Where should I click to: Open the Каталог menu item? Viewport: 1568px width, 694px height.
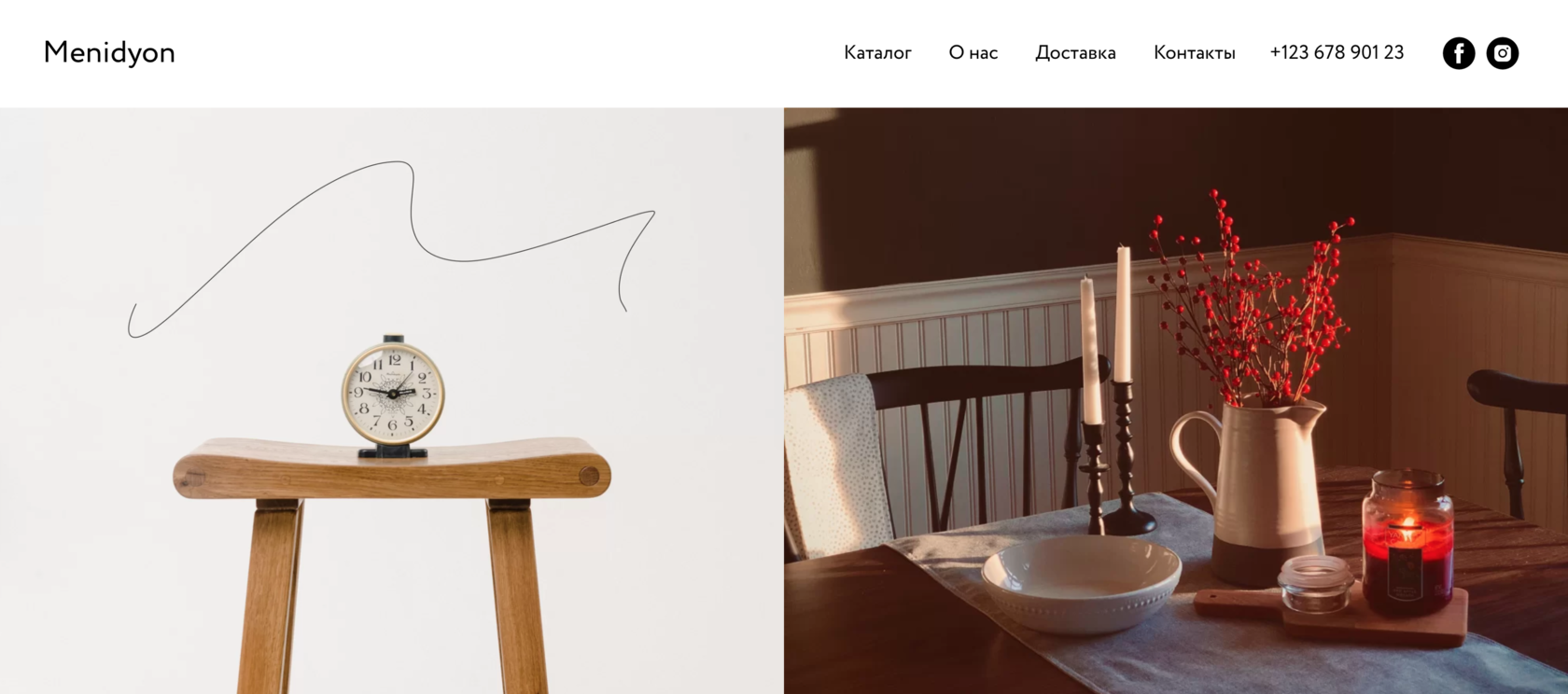877,53
